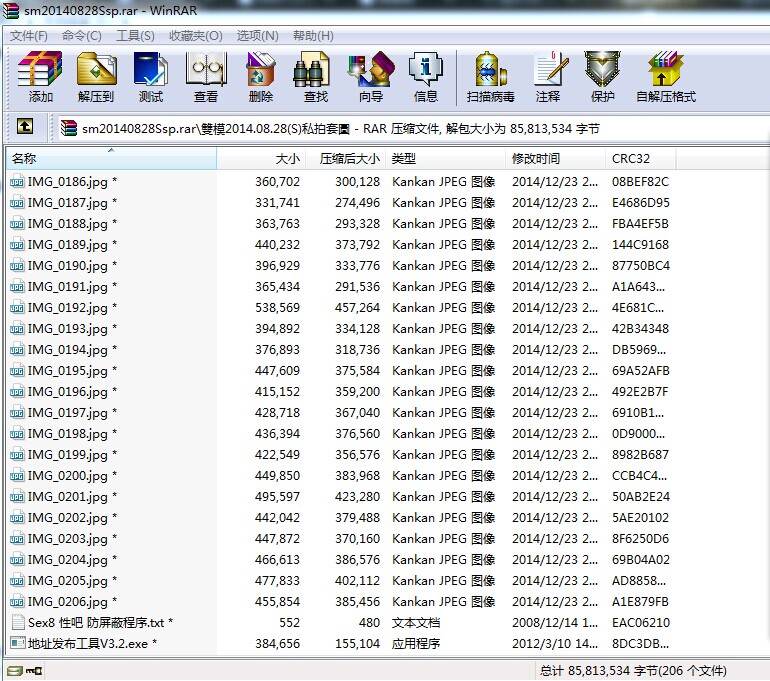Click the 保护 (Protect) archive icon
Screen dimensions: 770x681
[602, 77]
